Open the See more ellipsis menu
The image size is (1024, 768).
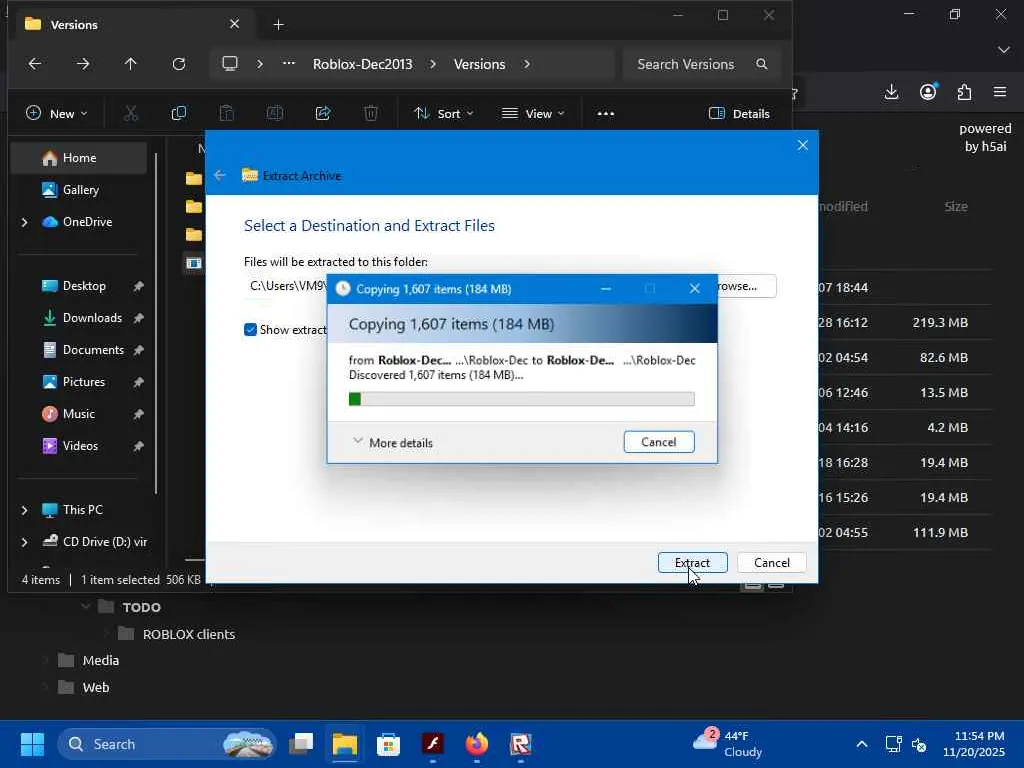(x=605, y=114)
